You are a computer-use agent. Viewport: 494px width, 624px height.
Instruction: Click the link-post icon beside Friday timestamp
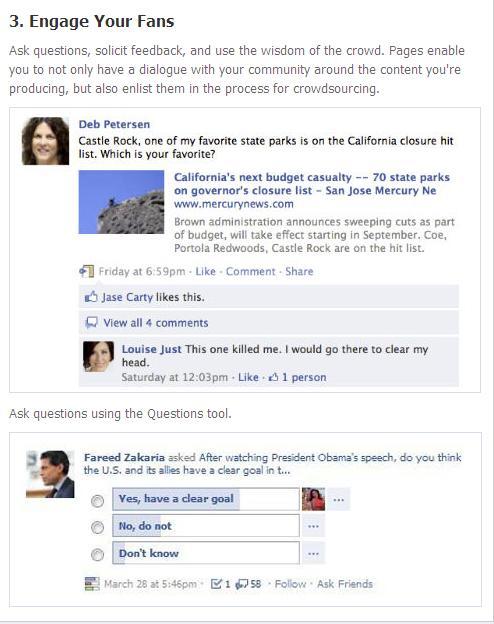[86, 271]
